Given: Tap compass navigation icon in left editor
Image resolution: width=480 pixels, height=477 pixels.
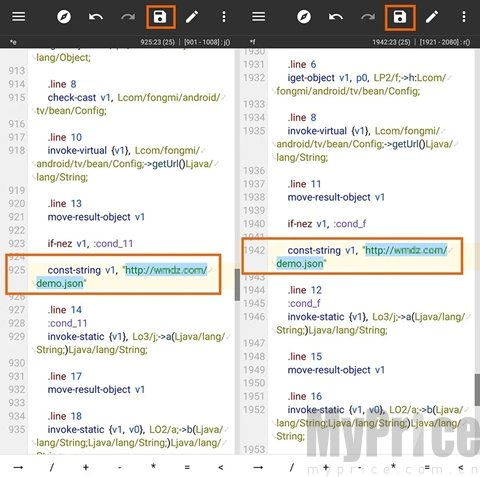Looking at the screenshot, I should coord(64,16).
